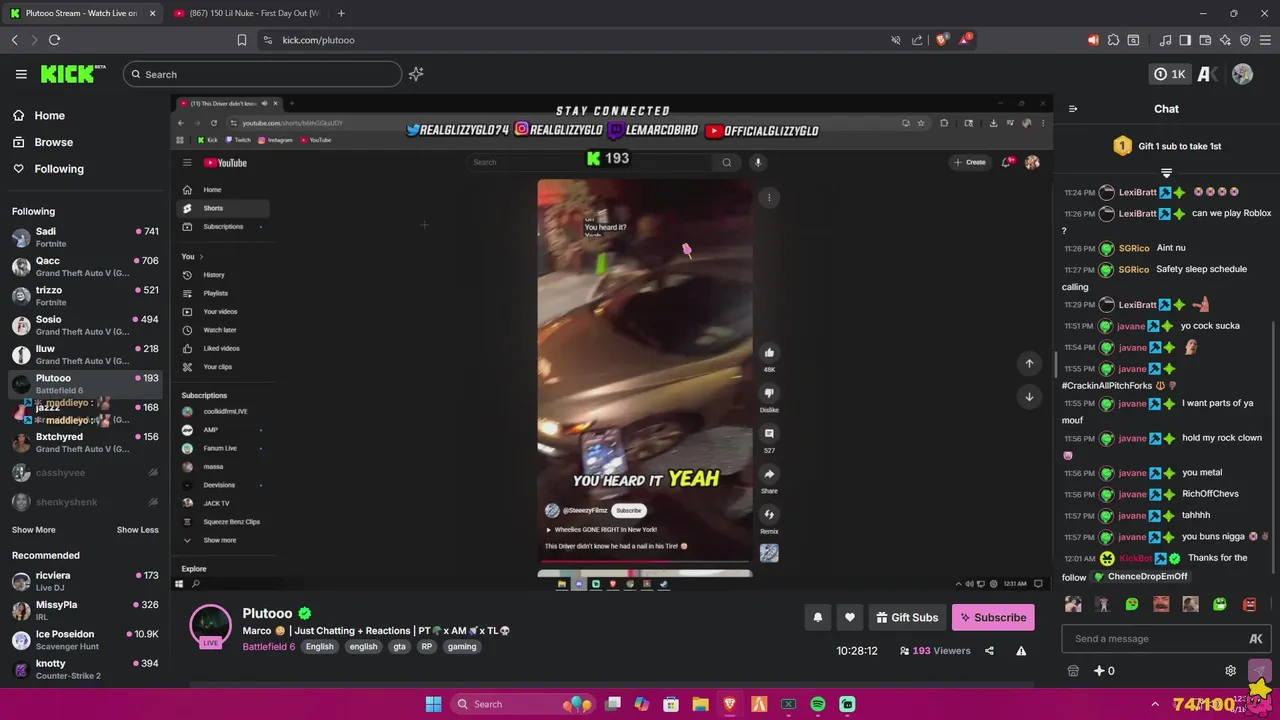Click the gta tag
This screenshot has width=1280, height=720.
(x=399, y=647)
